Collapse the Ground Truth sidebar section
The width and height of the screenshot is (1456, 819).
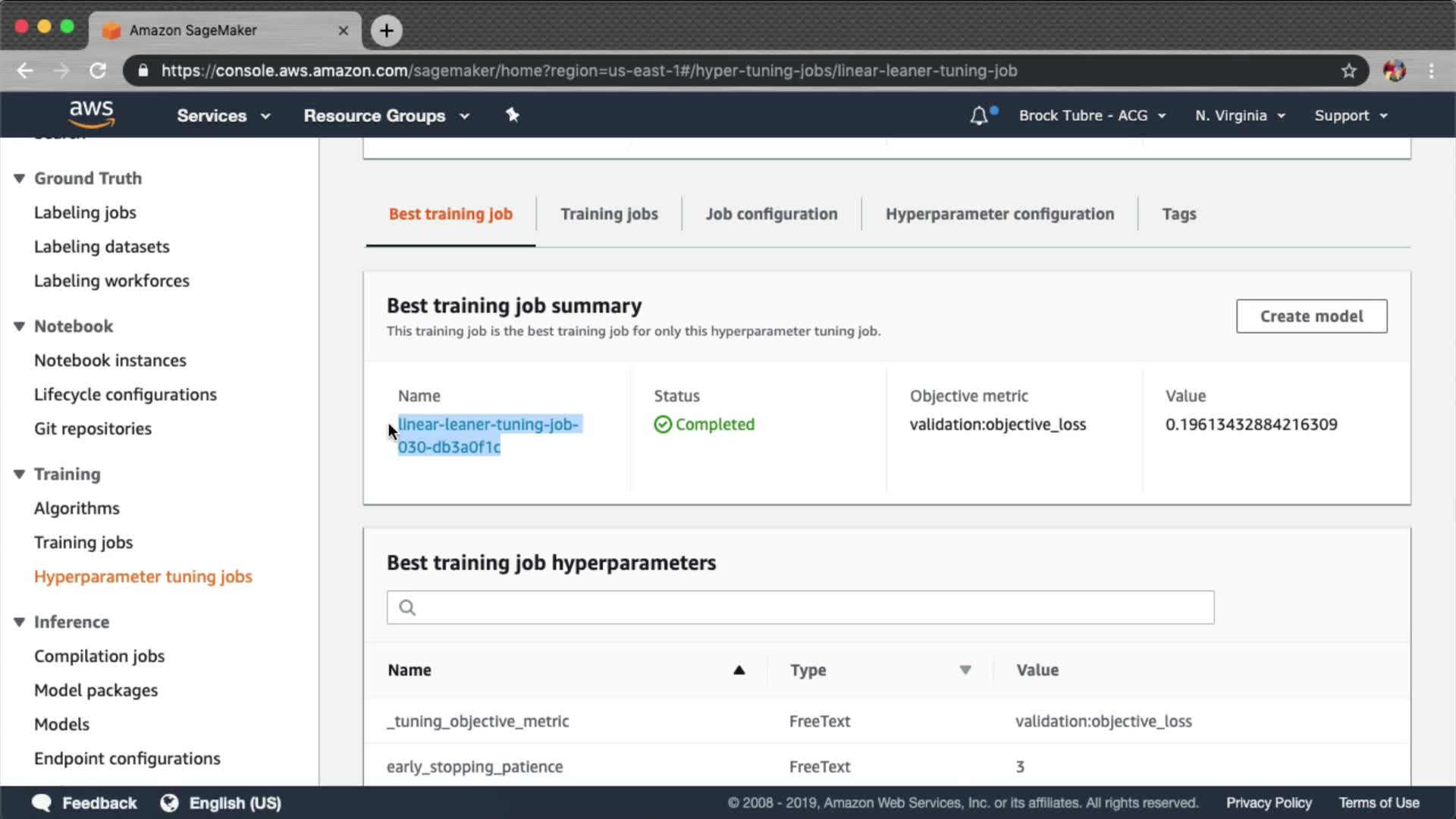19,178
